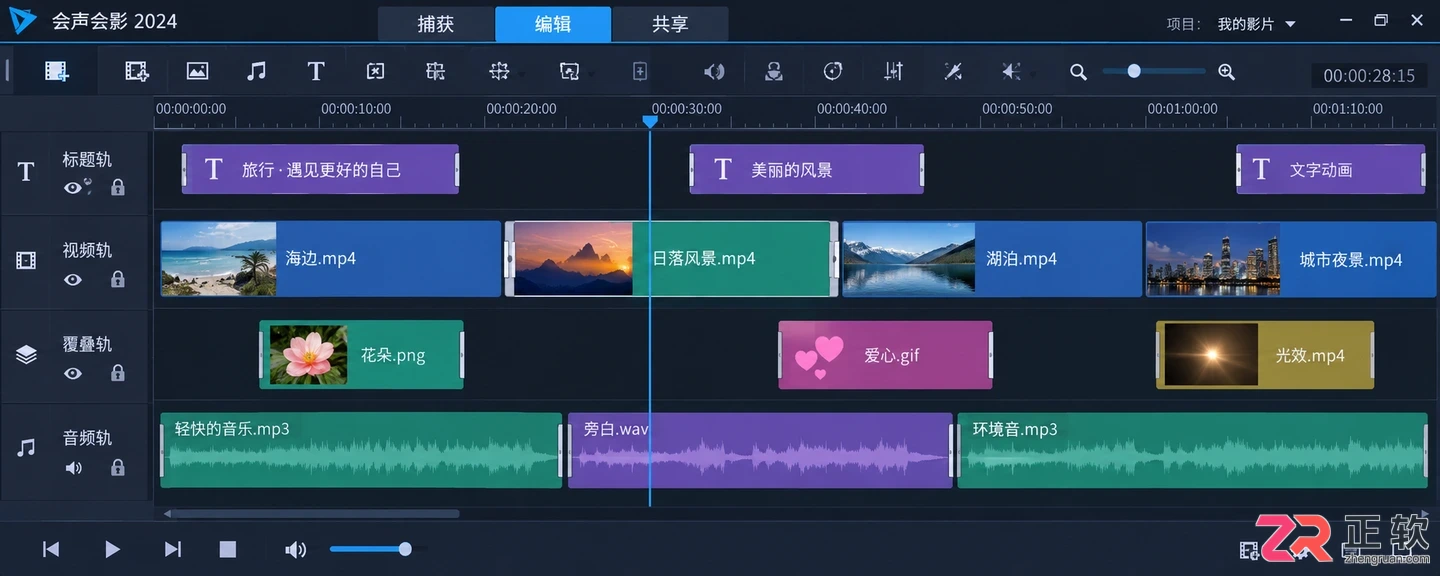This screenshot has width=1440, height=576.
Task: Click the music note icon in toolbar
Action: tap(257, 71)
